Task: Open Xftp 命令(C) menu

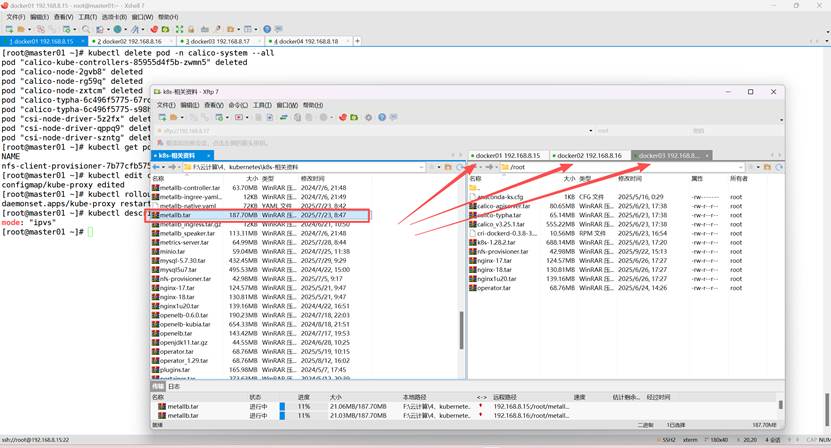Action: [238, 105]
